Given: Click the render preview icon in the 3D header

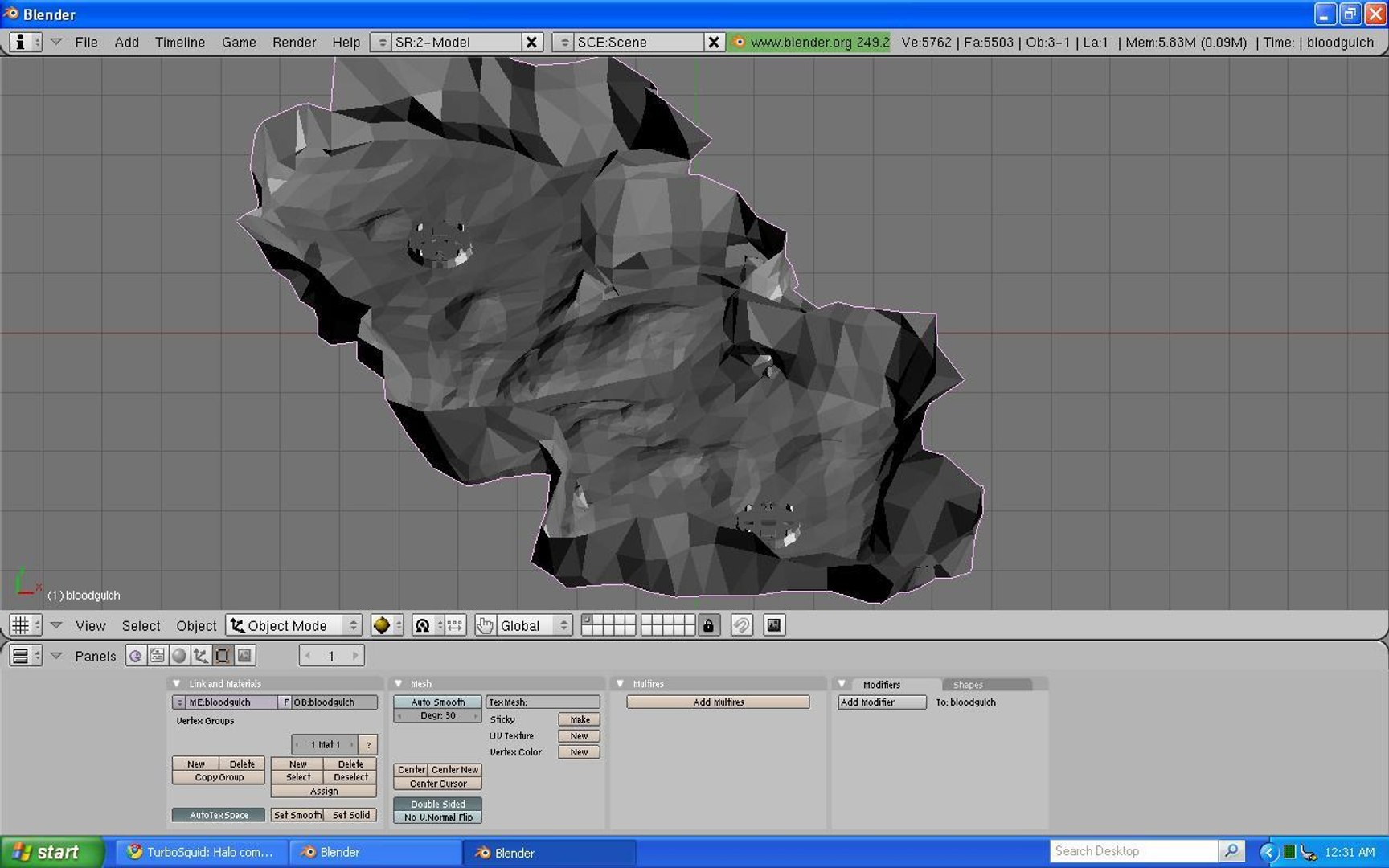Looking at the screenshot, I should 773,625.
